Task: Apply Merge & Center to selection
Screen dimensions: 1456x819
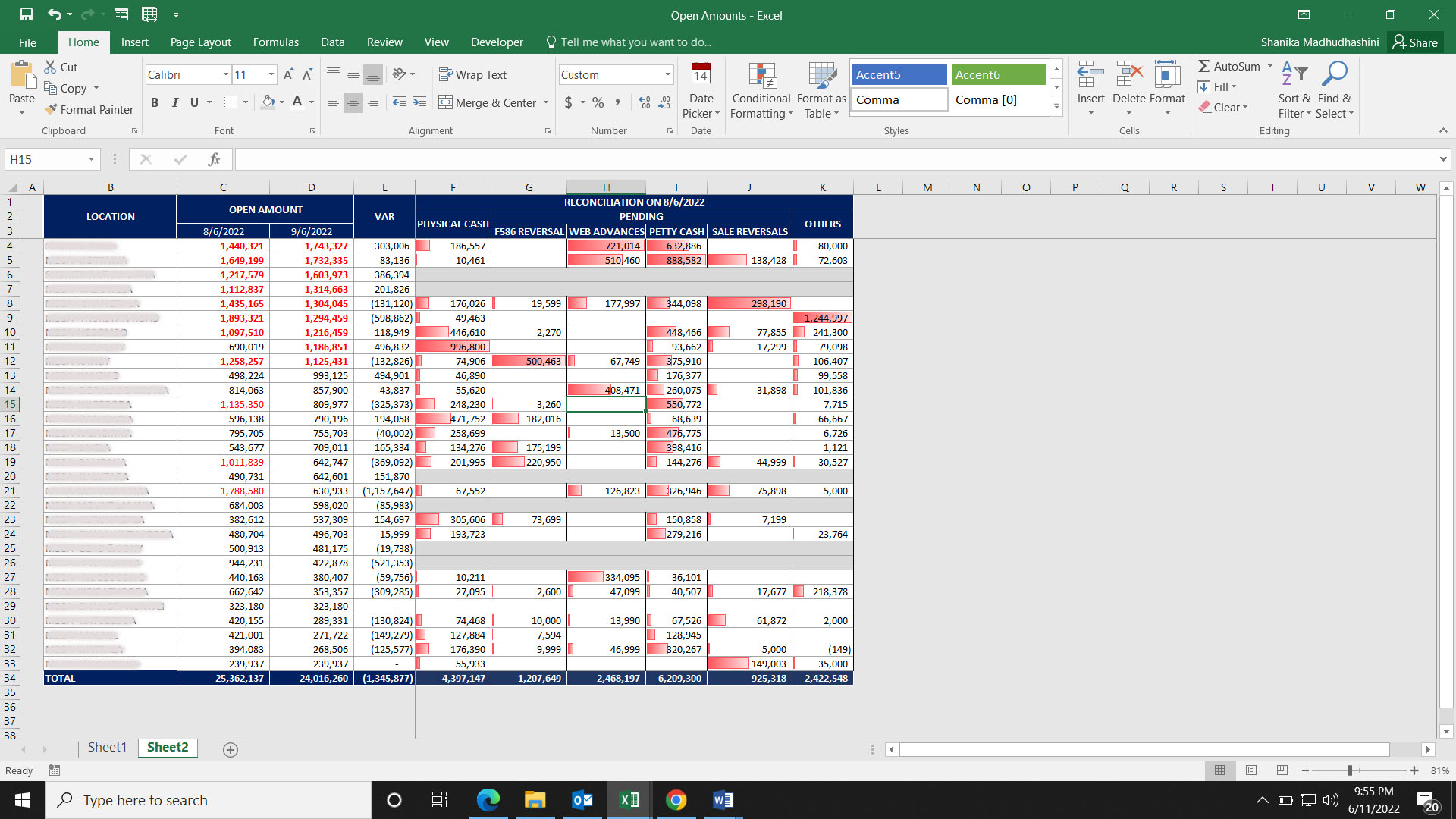Action: click(x=488, y=102)
